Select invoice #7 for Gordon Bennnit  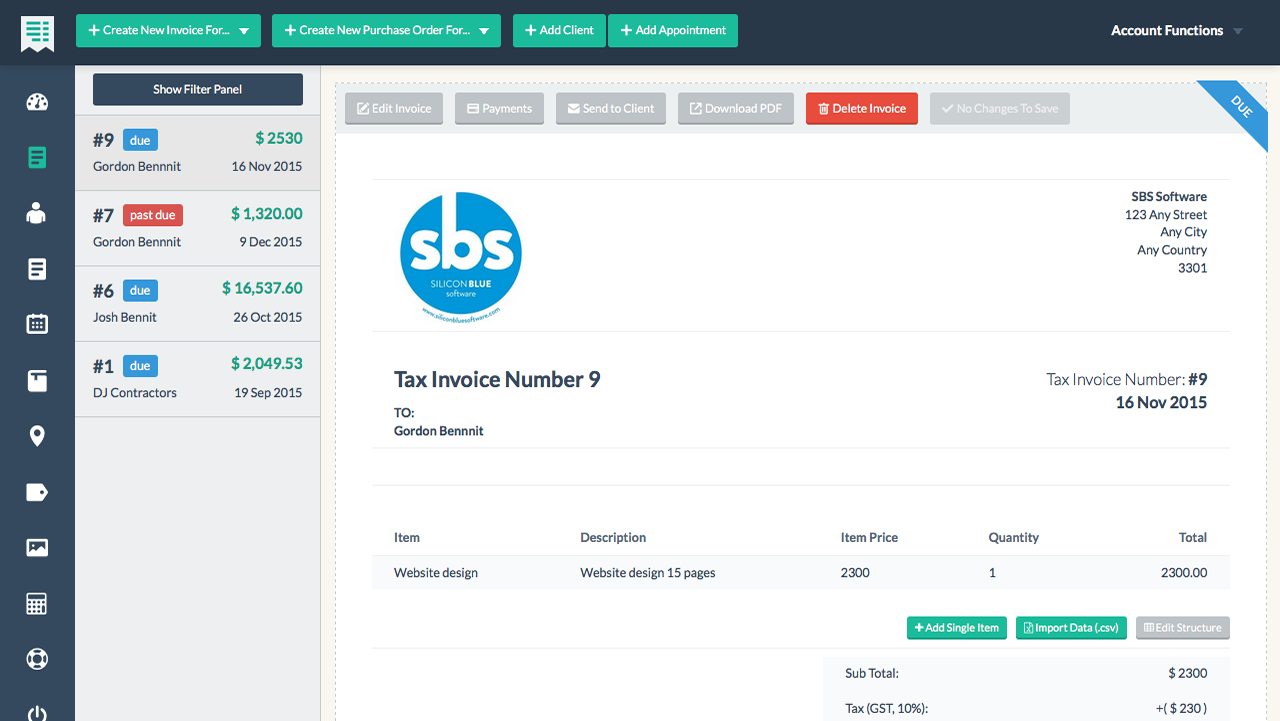197,227
